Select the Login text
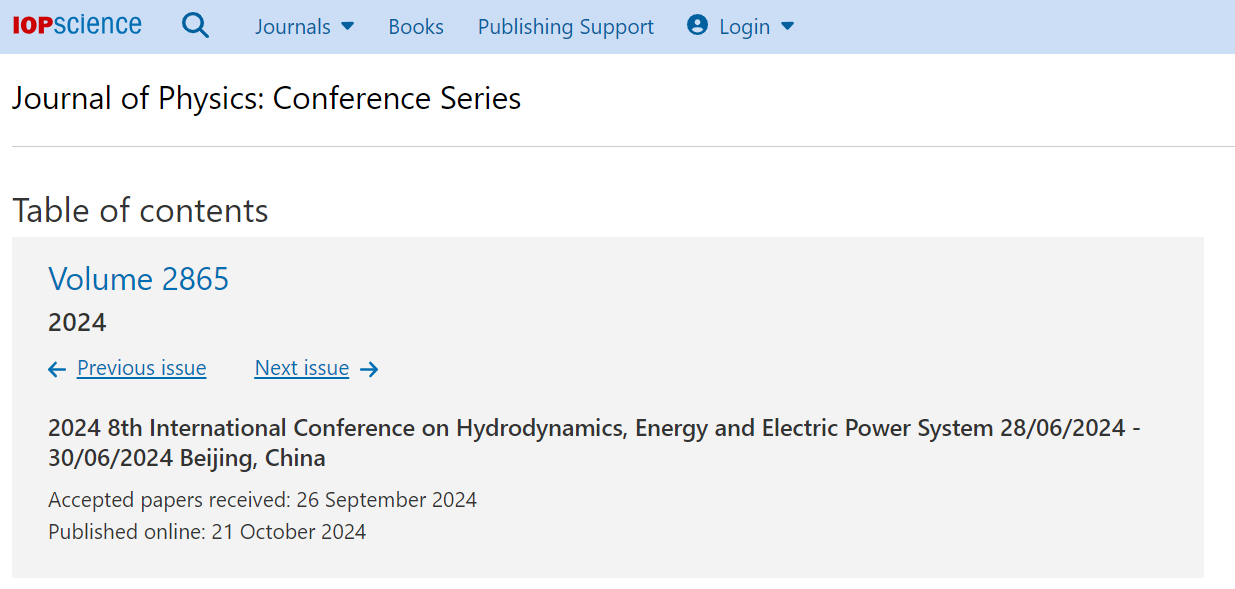Viewport: 1235px width, 589px height. tap(745, 27)
